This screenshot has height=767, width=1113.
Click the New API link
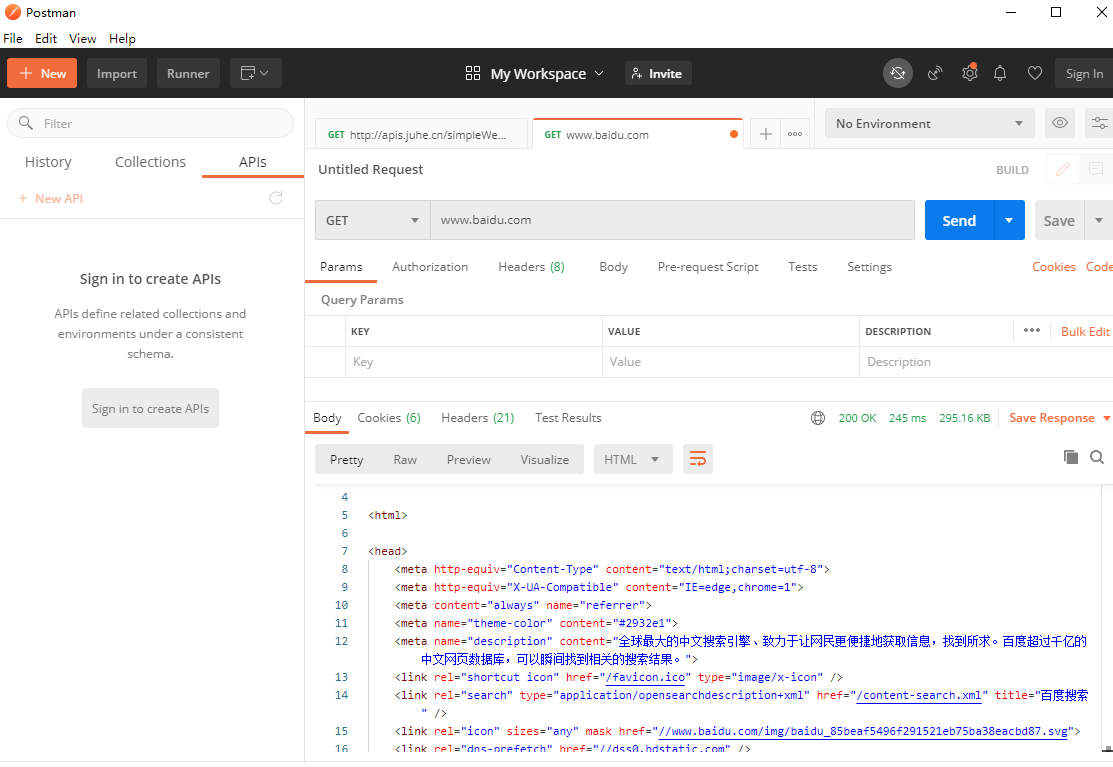tap(50, 199)
